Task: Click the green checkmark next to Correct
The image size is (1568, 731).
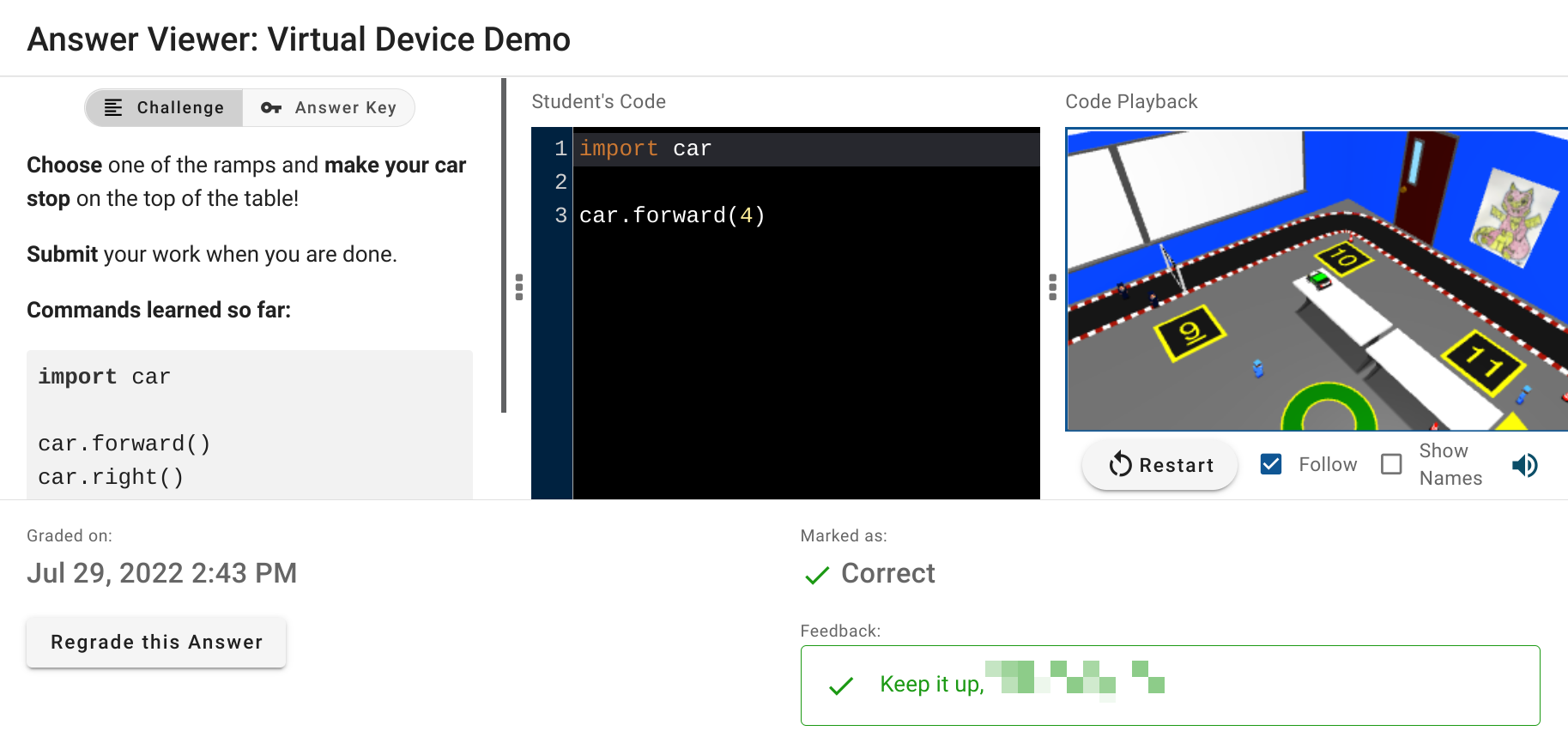Action: (817, 575)
